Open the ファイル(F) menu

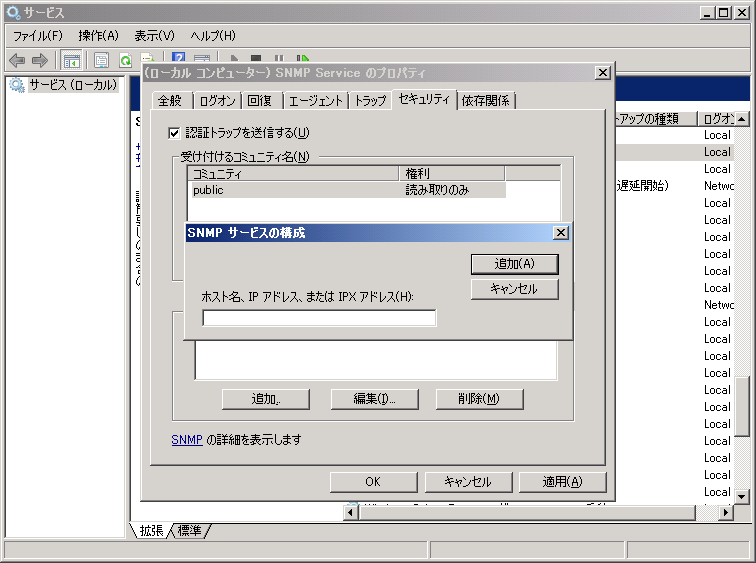(38, 36)
